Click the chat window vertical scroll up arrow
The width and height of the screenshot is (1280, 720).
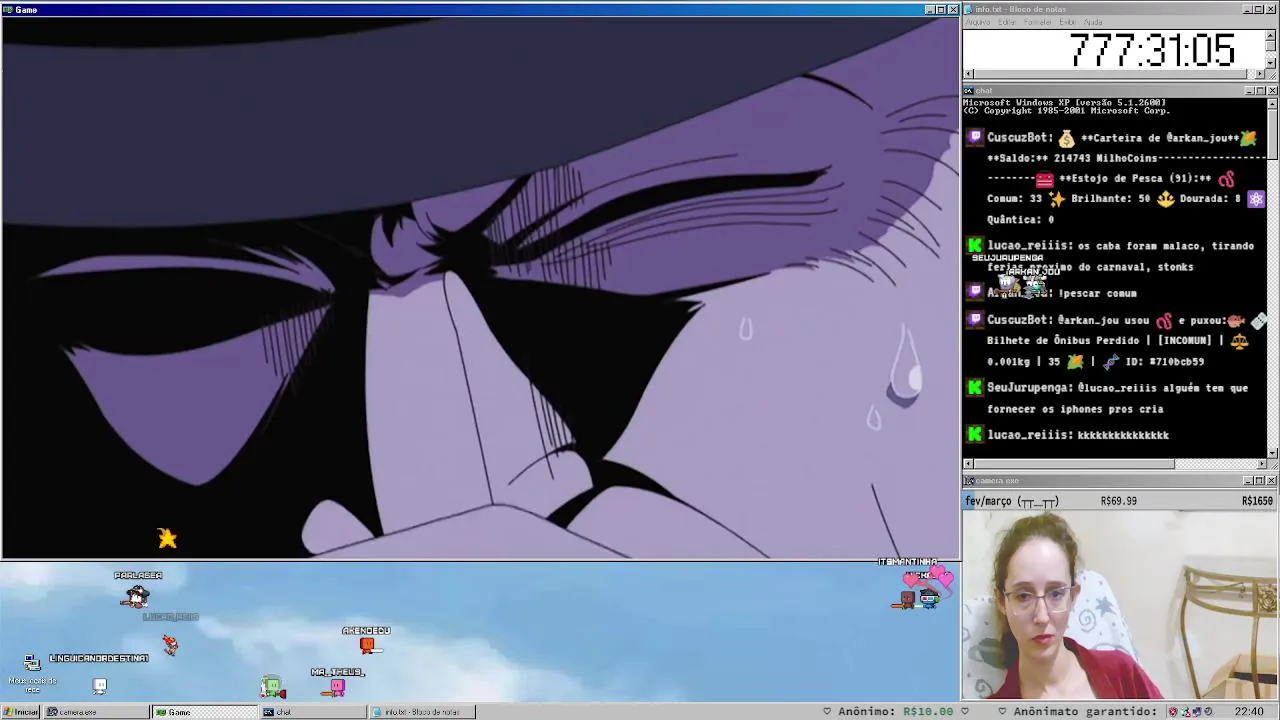click(1272, 104)
